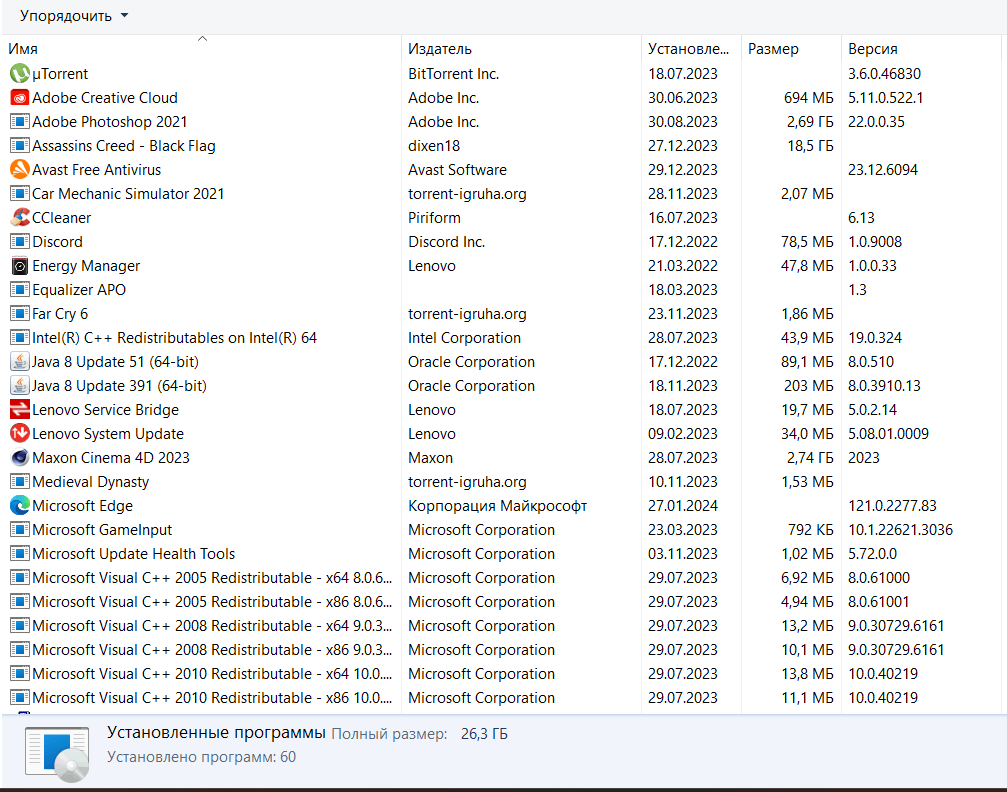Sort by the Размер column header
This screenshot has height=792, width=1007.
click(x=791, y=49)
